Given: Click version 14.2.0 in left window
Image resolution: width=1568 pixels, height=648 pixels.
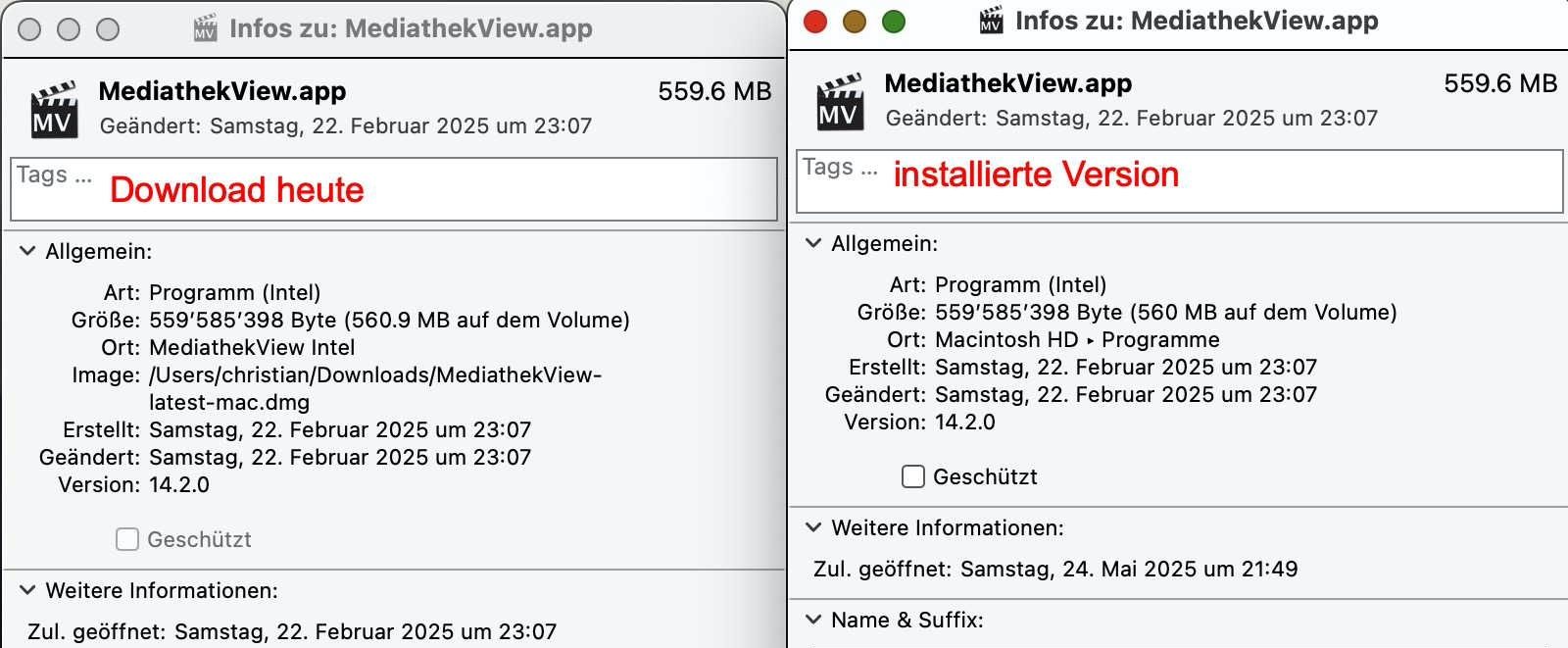Looking at the screenshot, I should coord(179,484).
